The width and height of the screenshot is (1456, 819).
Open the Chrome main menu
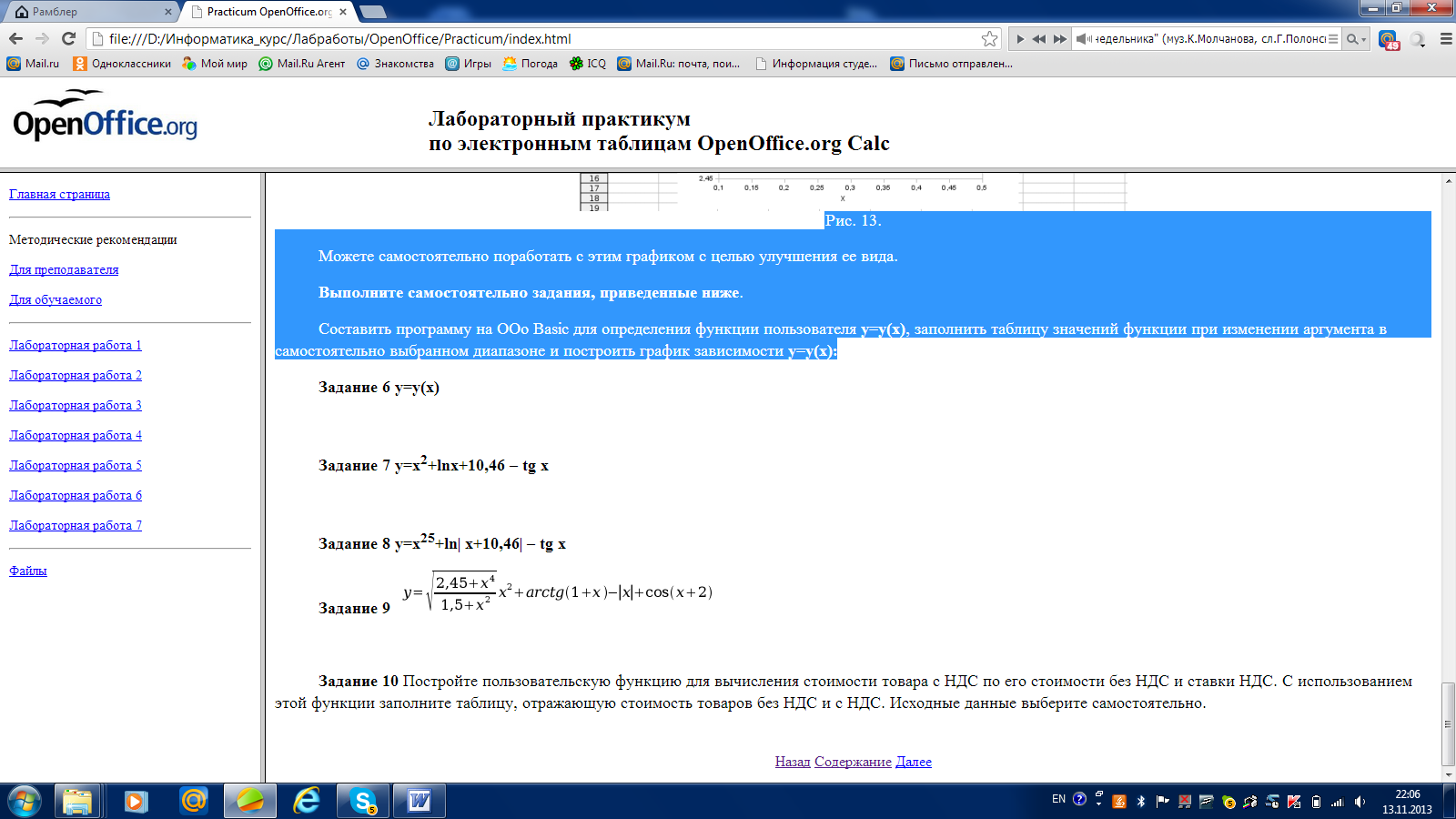[1446, 39]
